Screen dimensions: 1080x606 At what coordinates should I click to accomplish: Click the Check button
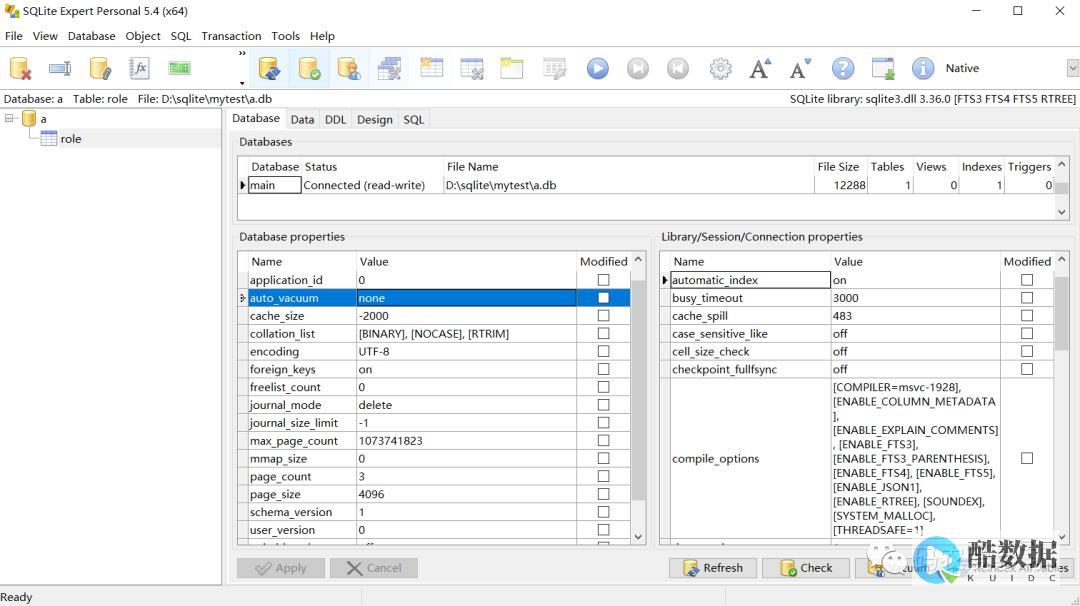[x=806, y=567]
